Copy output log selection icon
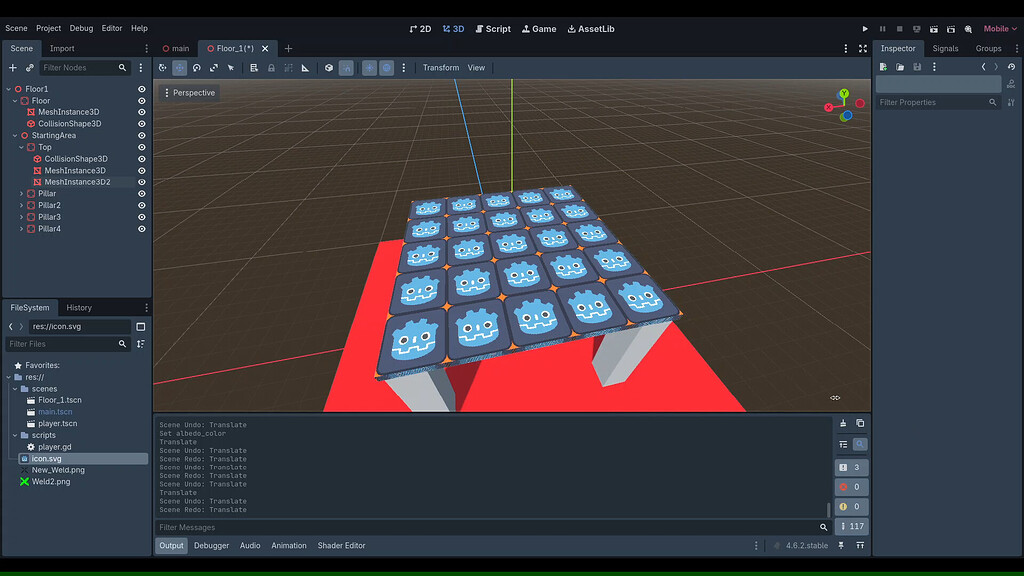The image size is (1024, 576). (860, 423)
